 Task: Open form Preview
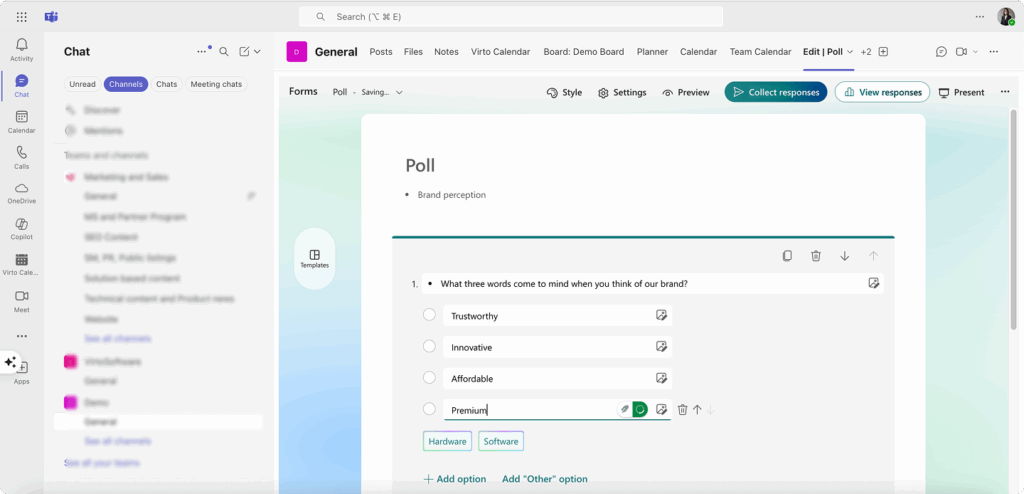click(x=686, y=93)
